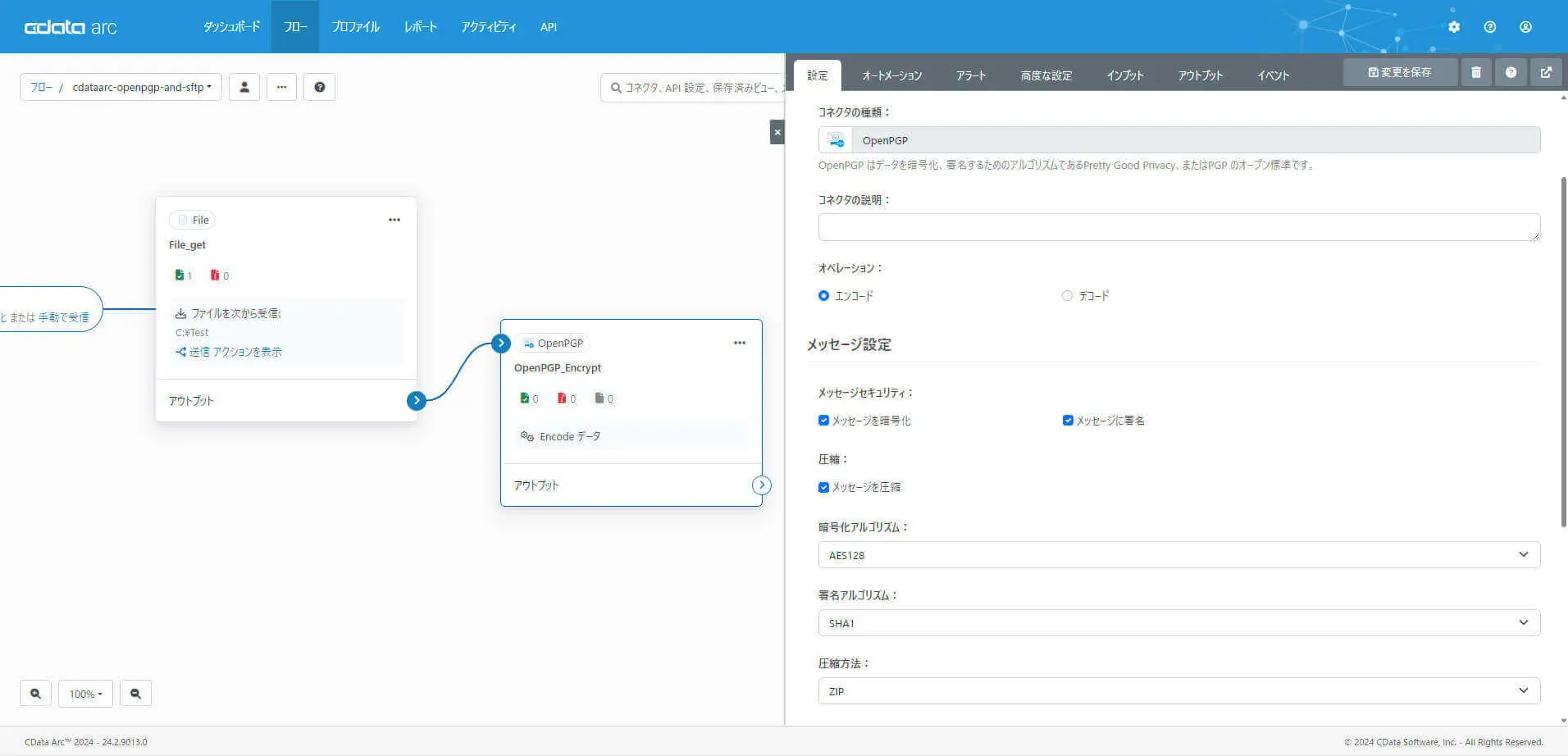This screenshot has width=1568, height=756.
Task: Switch to the イベント tab
Action: pyautogui.click(x=1273, y=75)
